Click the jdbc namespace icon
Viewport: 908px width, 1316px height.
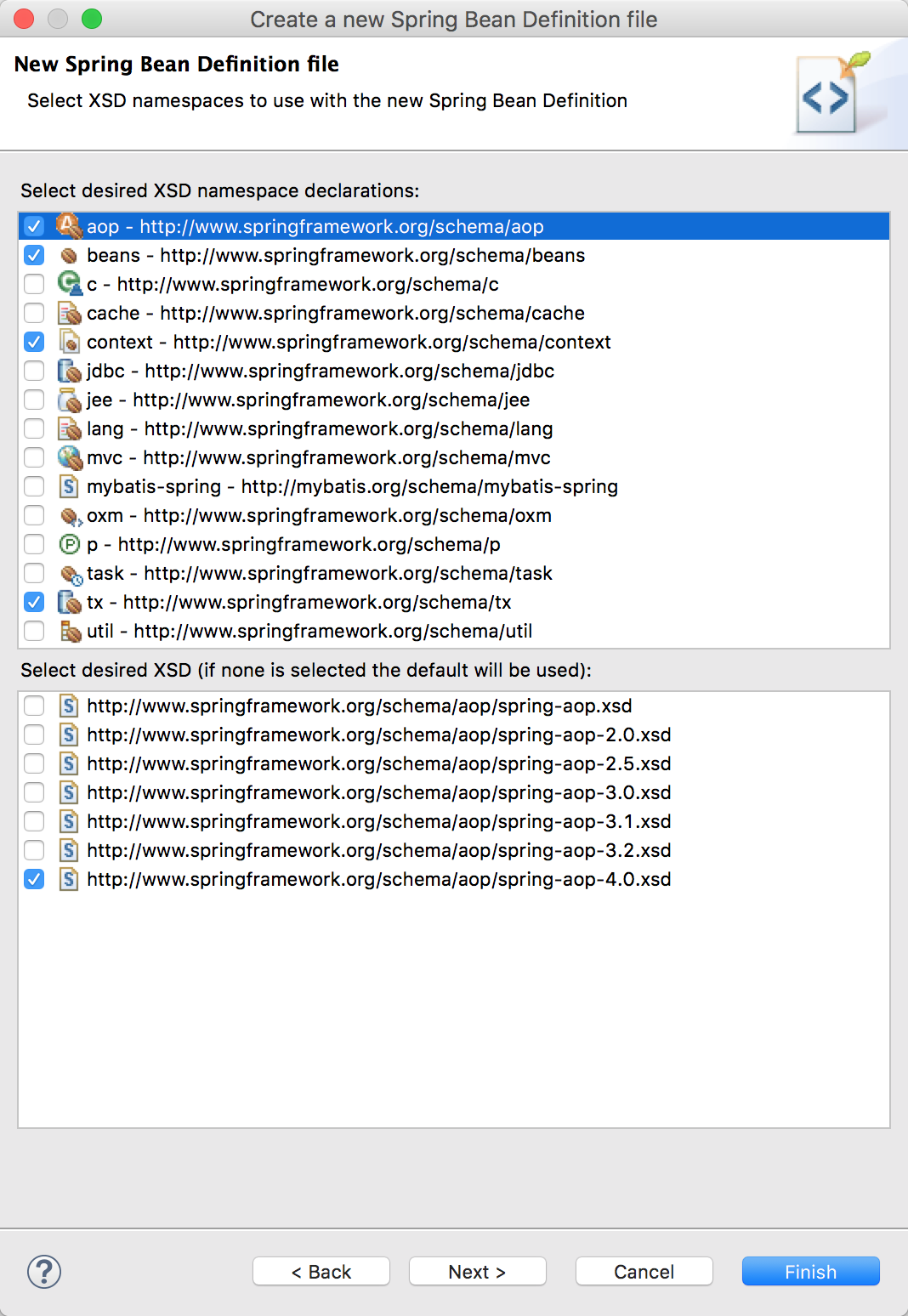[x=69, y=371]
